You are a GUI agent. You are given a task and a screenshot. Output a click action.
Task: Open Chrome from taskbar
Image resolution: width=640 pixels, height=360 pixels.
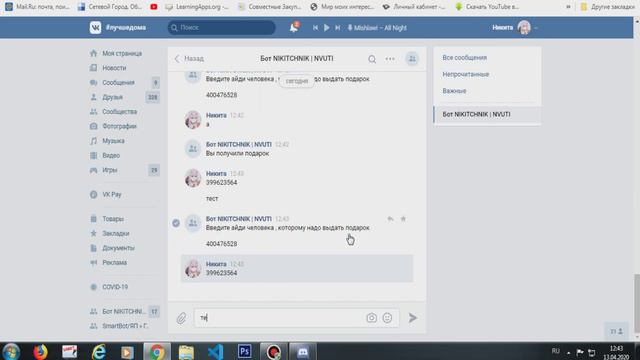(157, 351)
